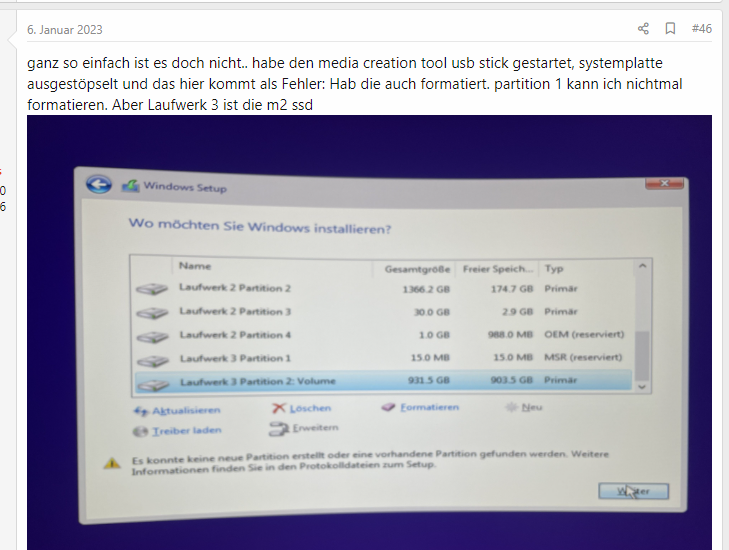729x550 pixels.
Task: Click the 174.7 GB free space cell
Action: pos(512,289)
